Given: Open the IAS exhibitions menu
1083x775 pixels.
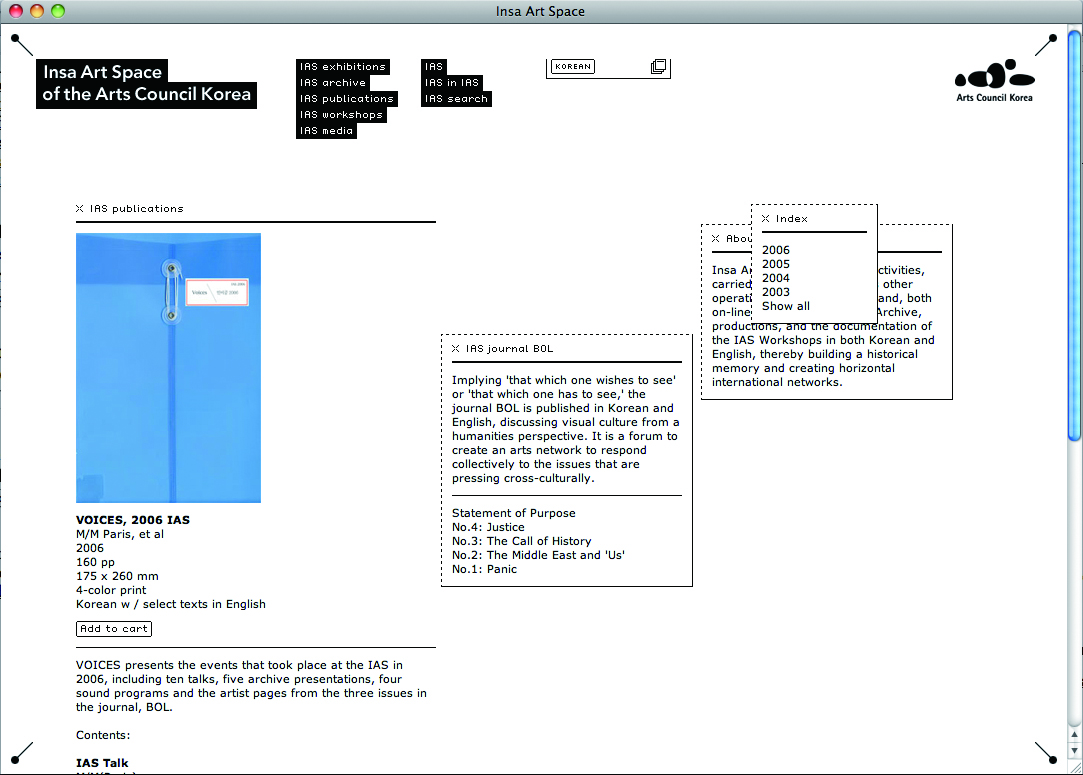Looking at the screenshot, I should [x=342, y=67].
